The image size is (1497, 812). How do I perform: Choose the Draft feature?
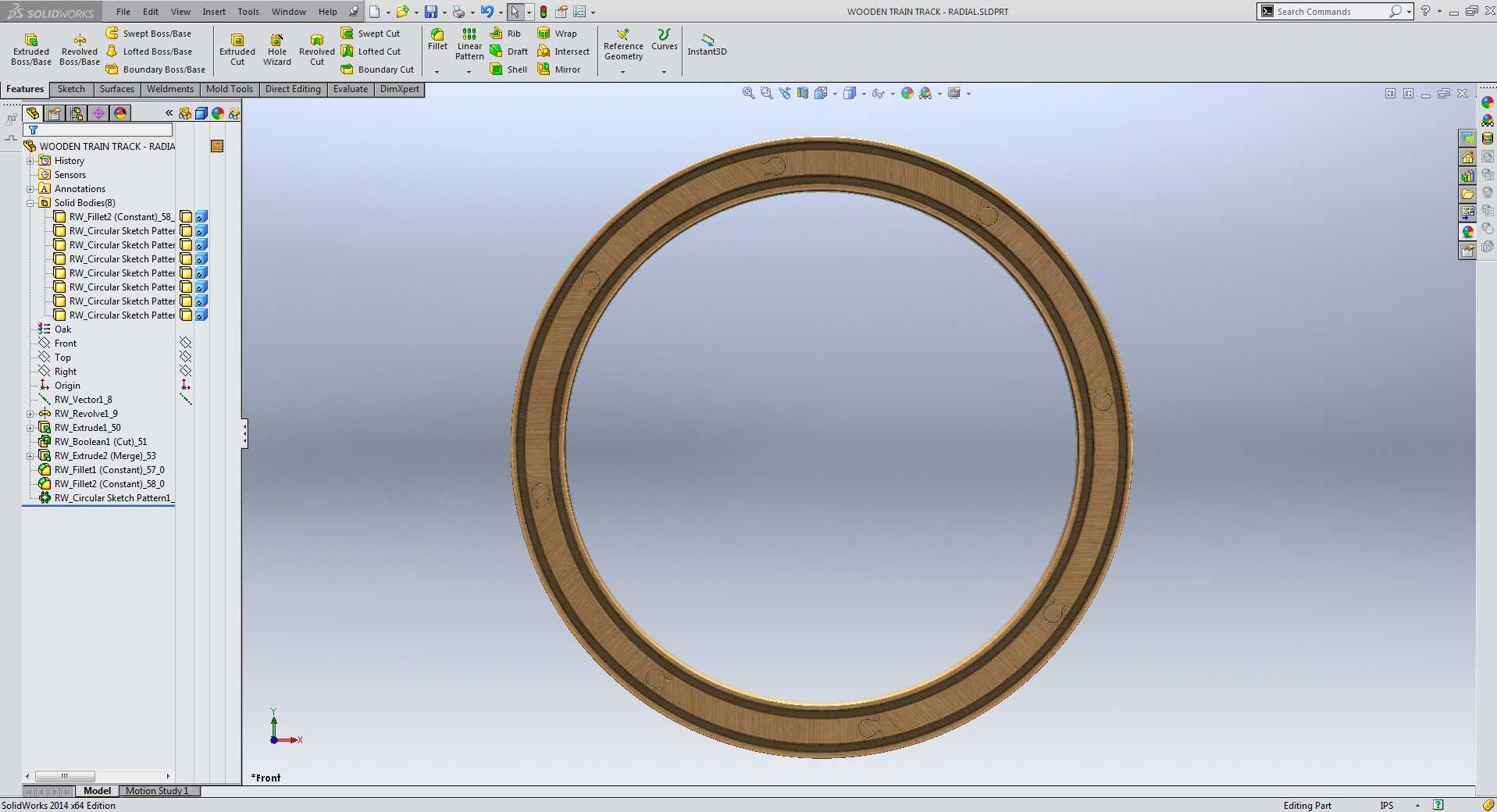click(508, 52)
